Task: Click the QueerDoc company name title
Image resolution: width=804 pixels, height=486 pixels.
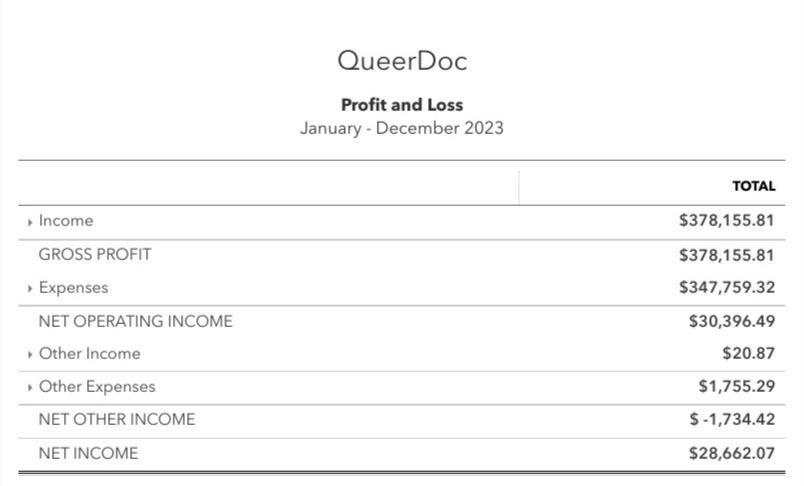Action: pyautogui.click(x=402, y=61)
